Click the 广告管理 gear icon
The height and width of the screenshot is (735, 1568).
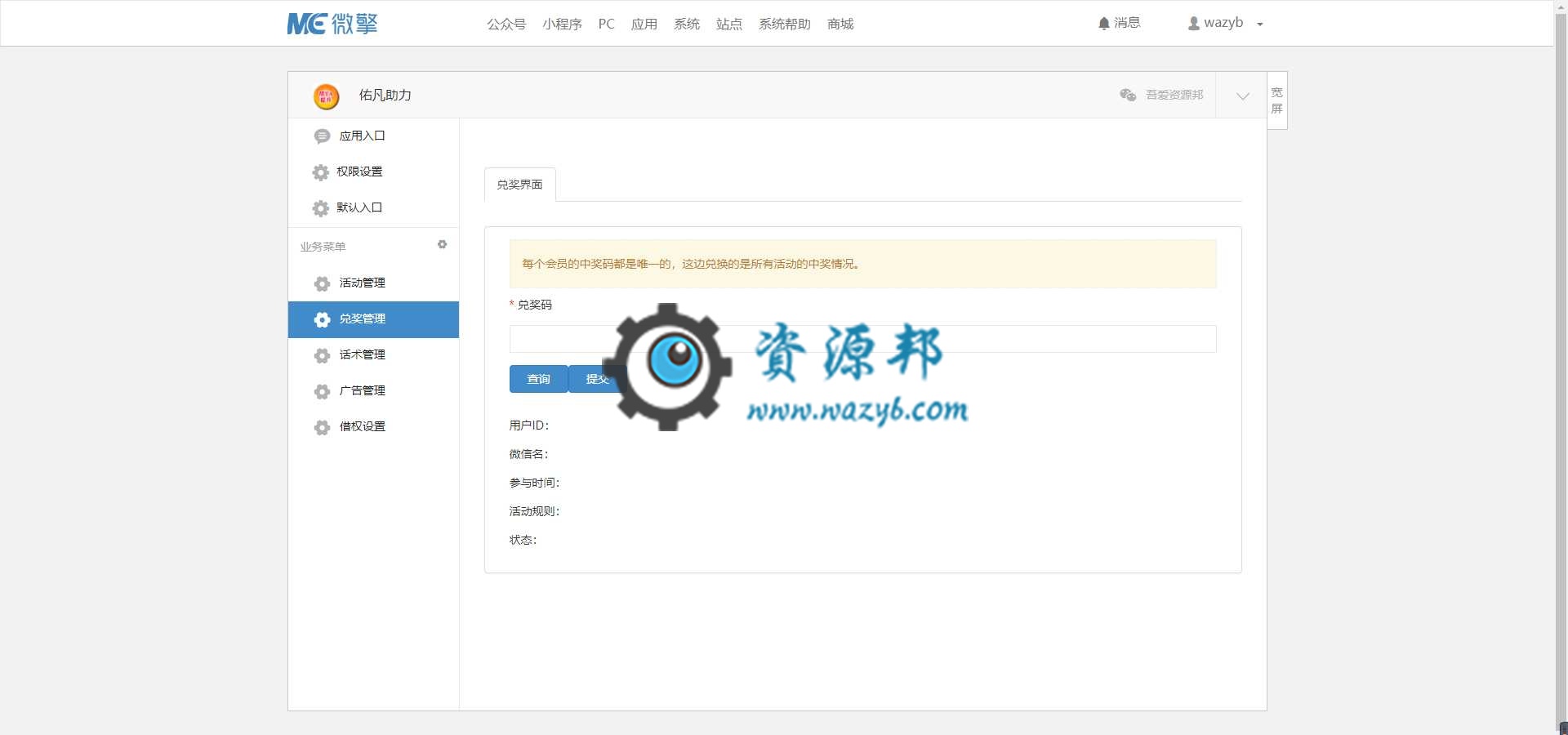[322, 391]
